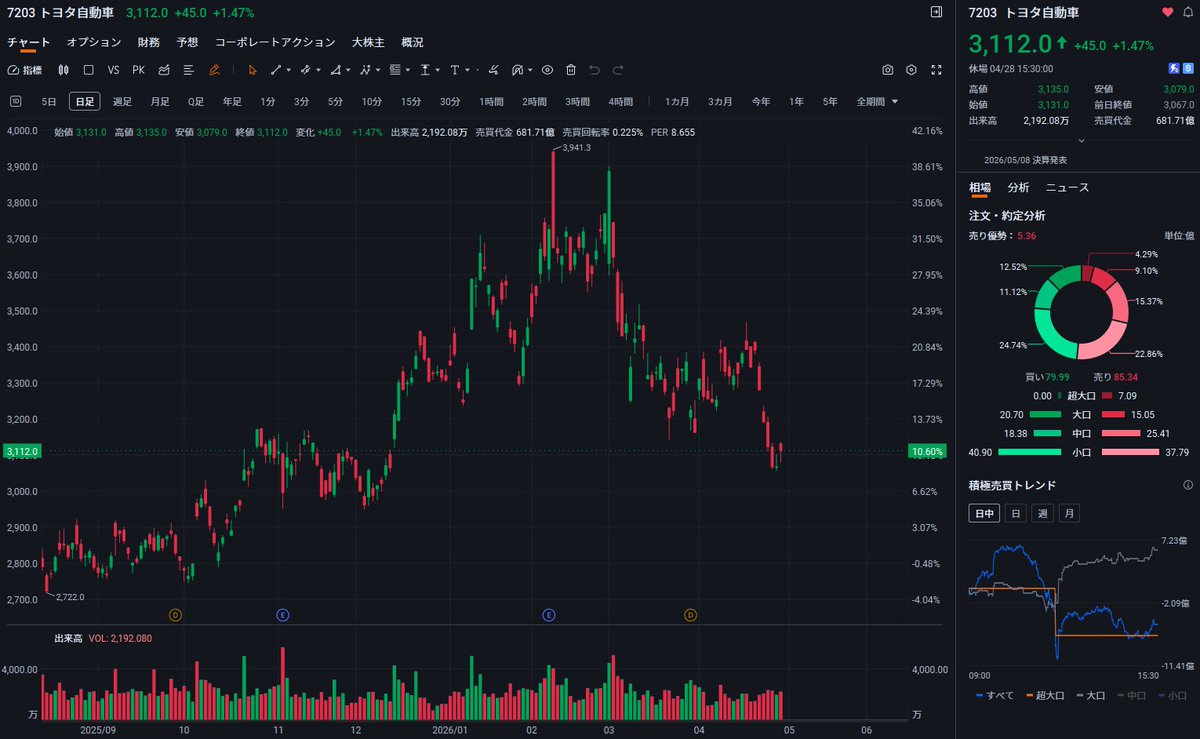Select the orange cursor pointer tool
The height and width of the screenshot is (739, 1200).
tap(252, 70)
